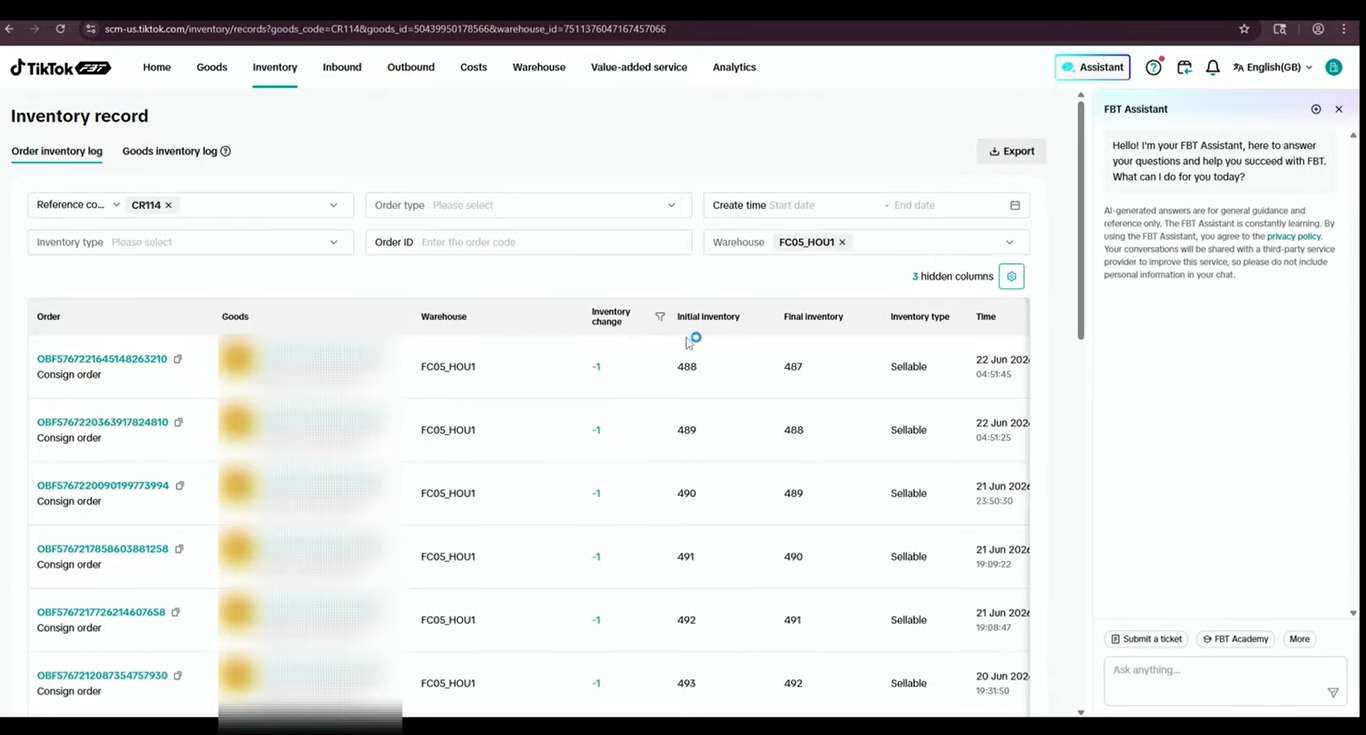This screenshot has height=735, width=1366.
Task: Copy order ID OBF576722009019977​3994
Action: click(x=180, y=486)
